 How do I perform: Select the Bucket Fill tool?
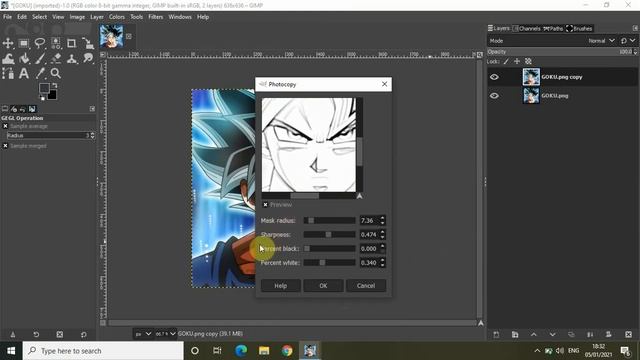(x=24, y=59)
